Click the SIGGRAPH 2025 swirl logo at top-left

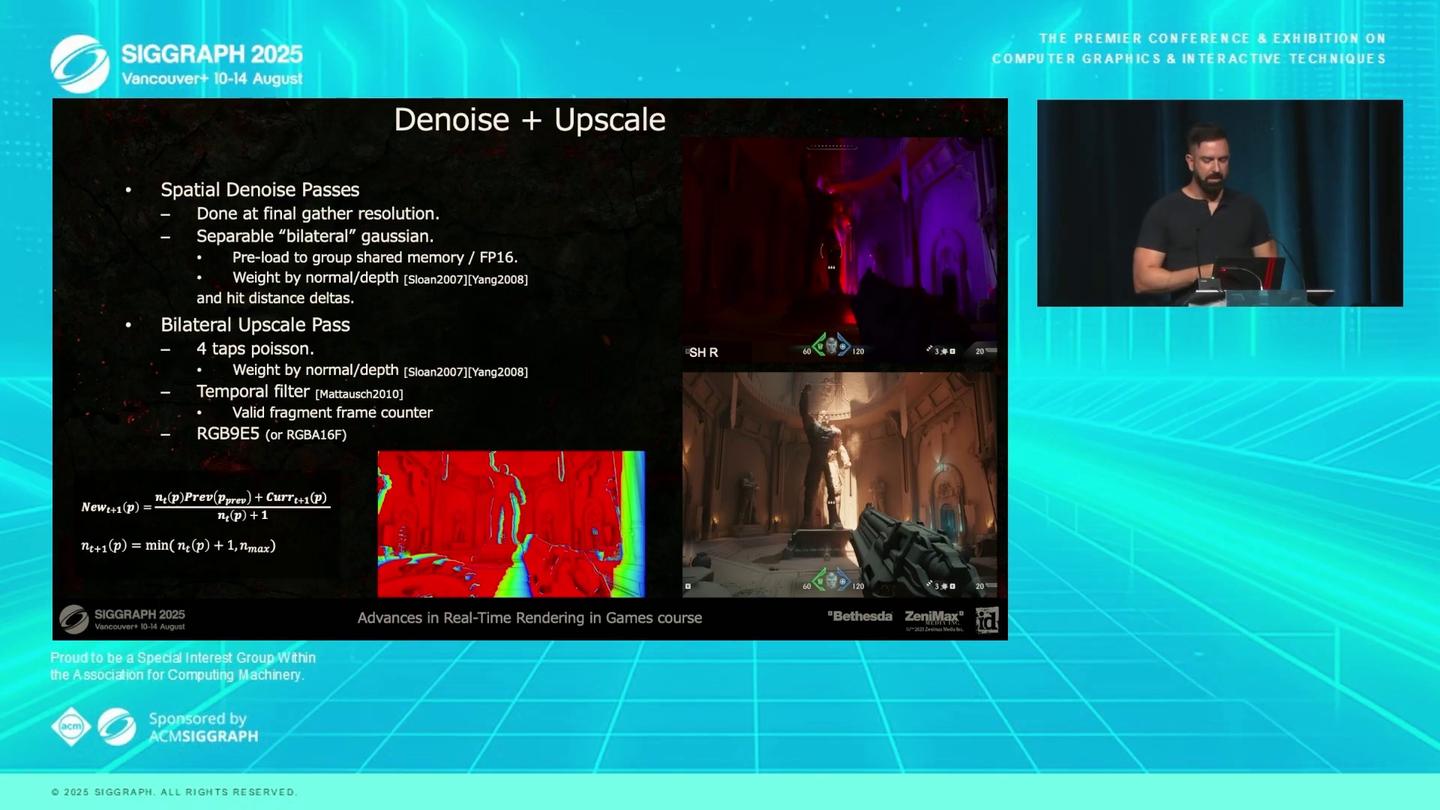click(80, 64)
